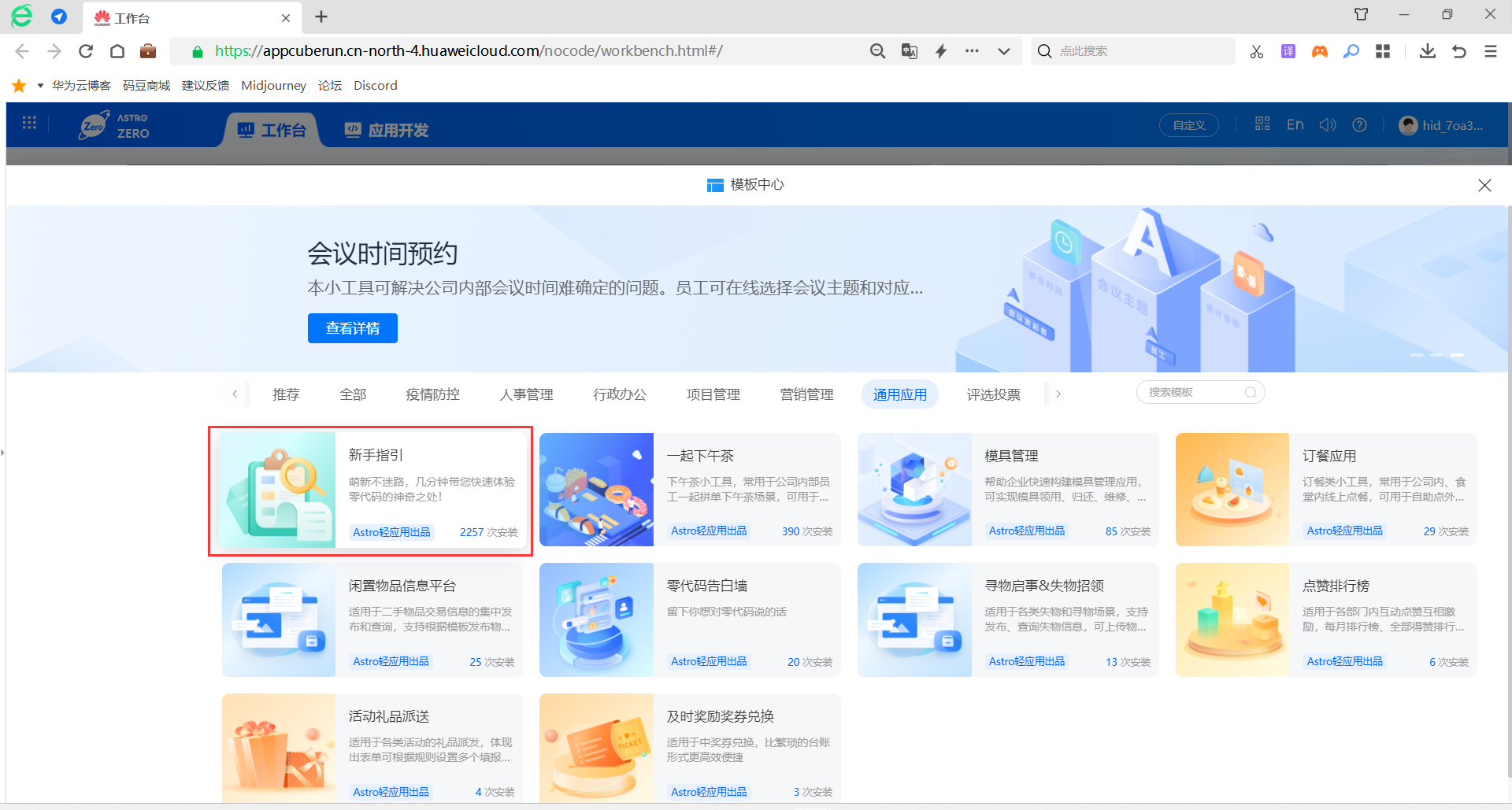Switch language with the En icon
The image size is (1512, 810).
click(1295, 124)
